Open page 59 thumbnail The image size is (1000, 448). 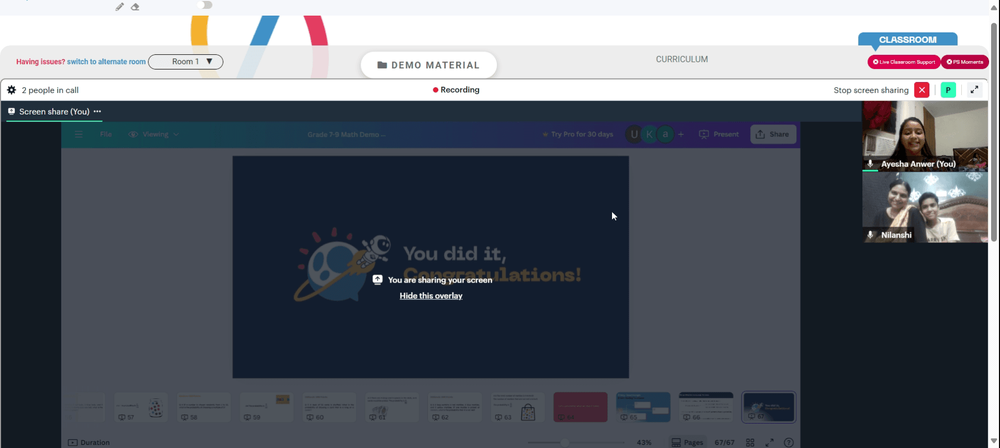pyautogui.click(x=267, y=407)
